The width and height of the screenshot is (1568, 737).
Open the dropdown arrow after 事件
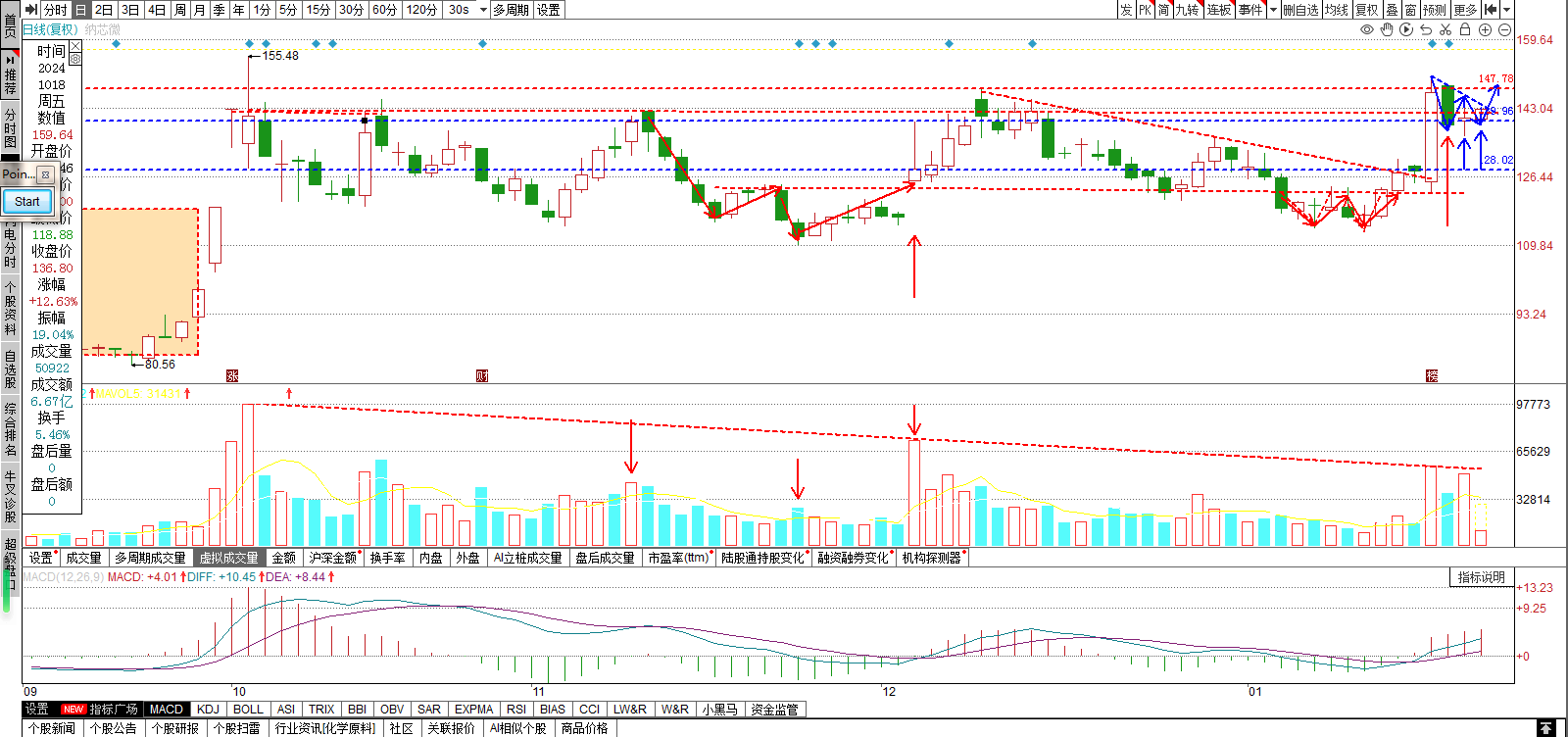tap(1273, 9)
